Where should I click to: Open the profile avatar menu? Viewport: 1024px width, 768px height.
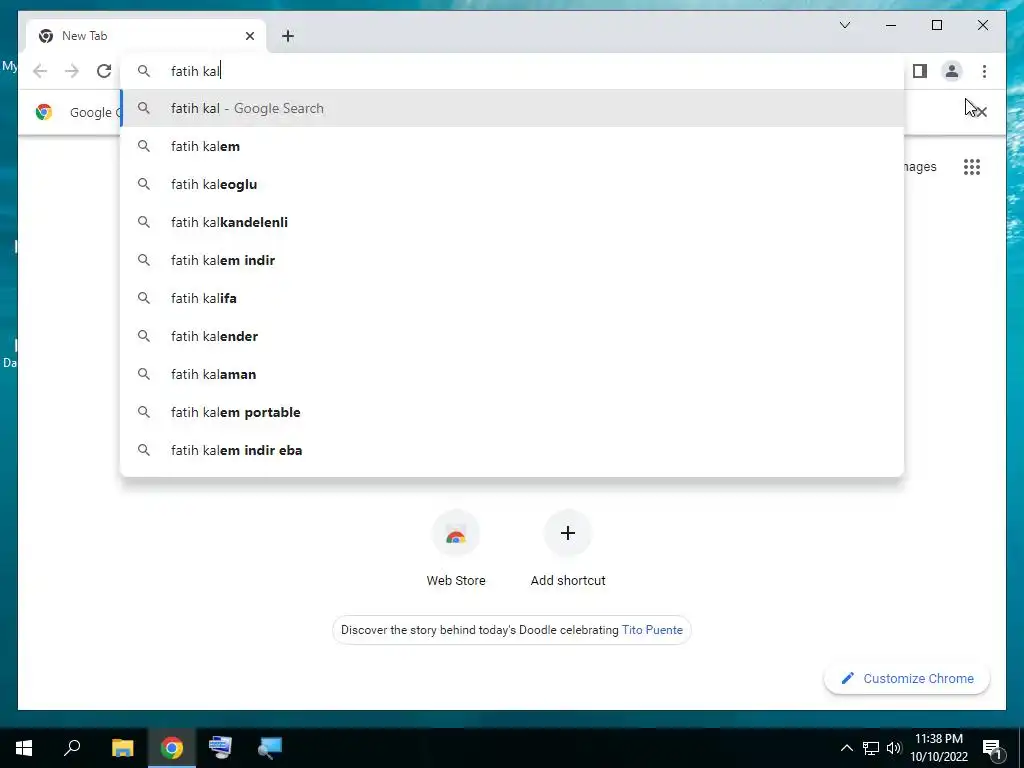[x=952, y=71]
